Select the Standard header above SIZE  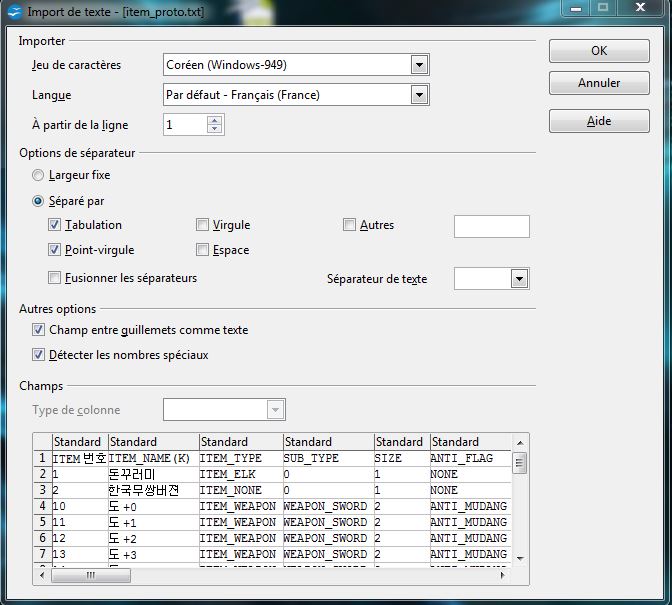[x=402, y=442]
